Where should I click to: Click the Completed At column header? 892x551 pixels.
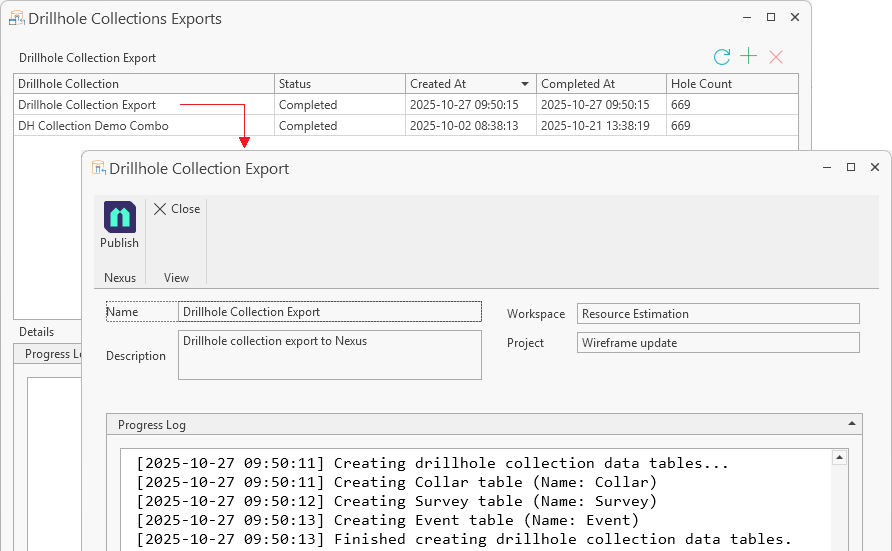tap(600, 84)
